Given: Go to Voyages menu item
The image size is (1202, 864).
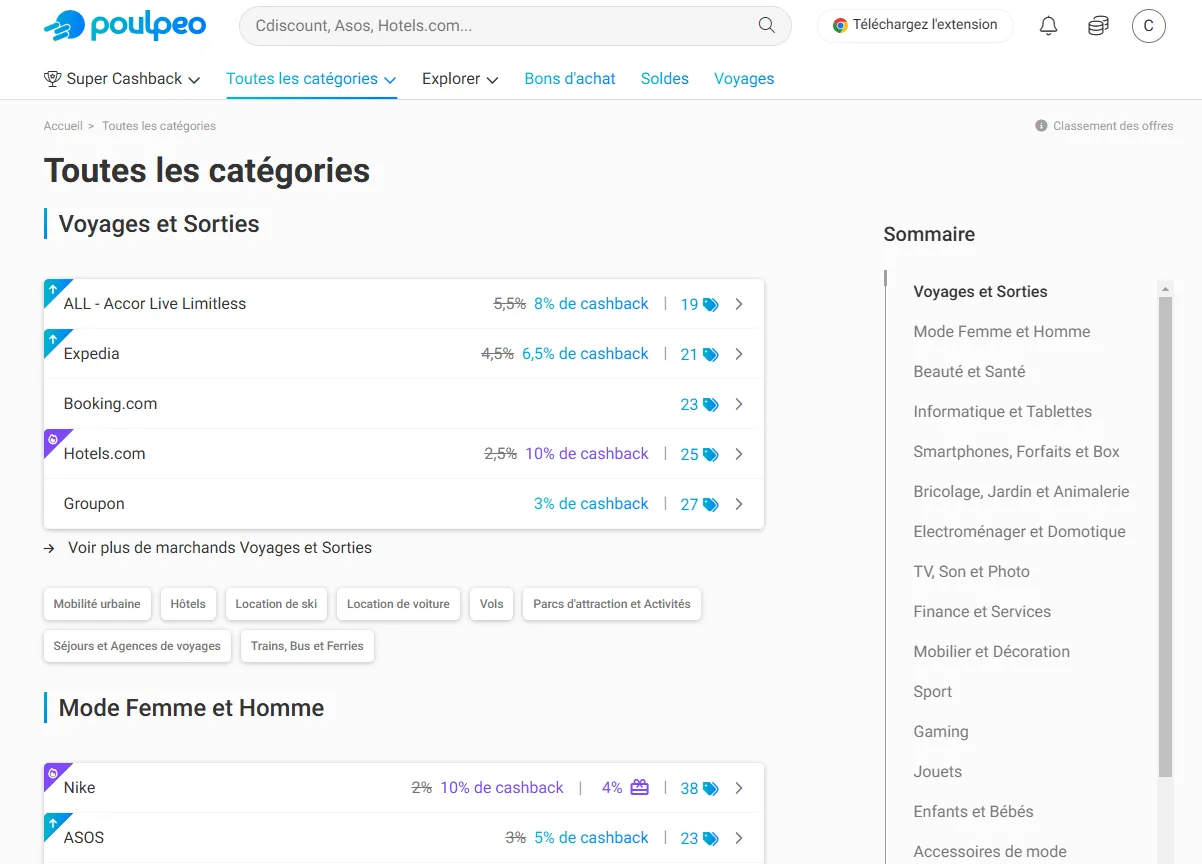Looking at the screenshot, I should tap(744, 78).
